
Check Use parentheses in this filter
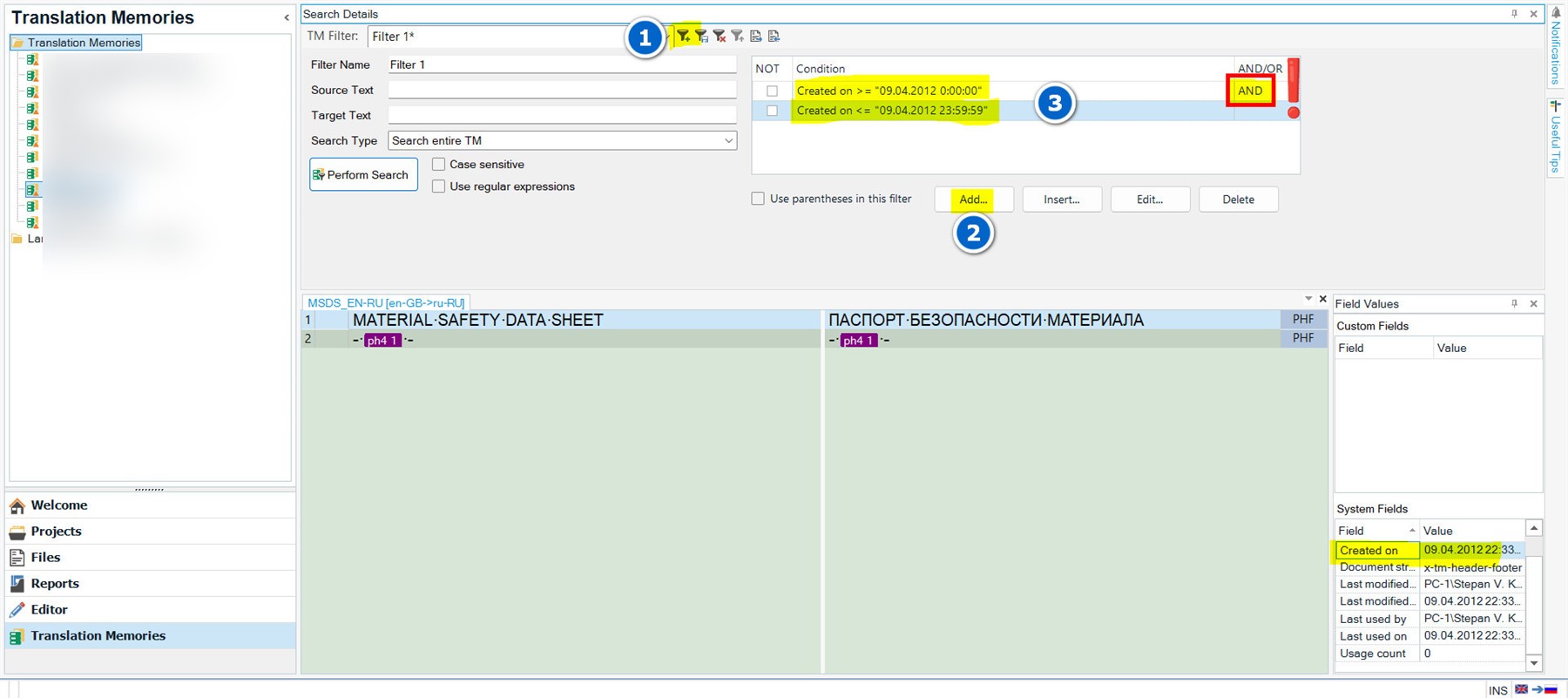tap(758, 199)
